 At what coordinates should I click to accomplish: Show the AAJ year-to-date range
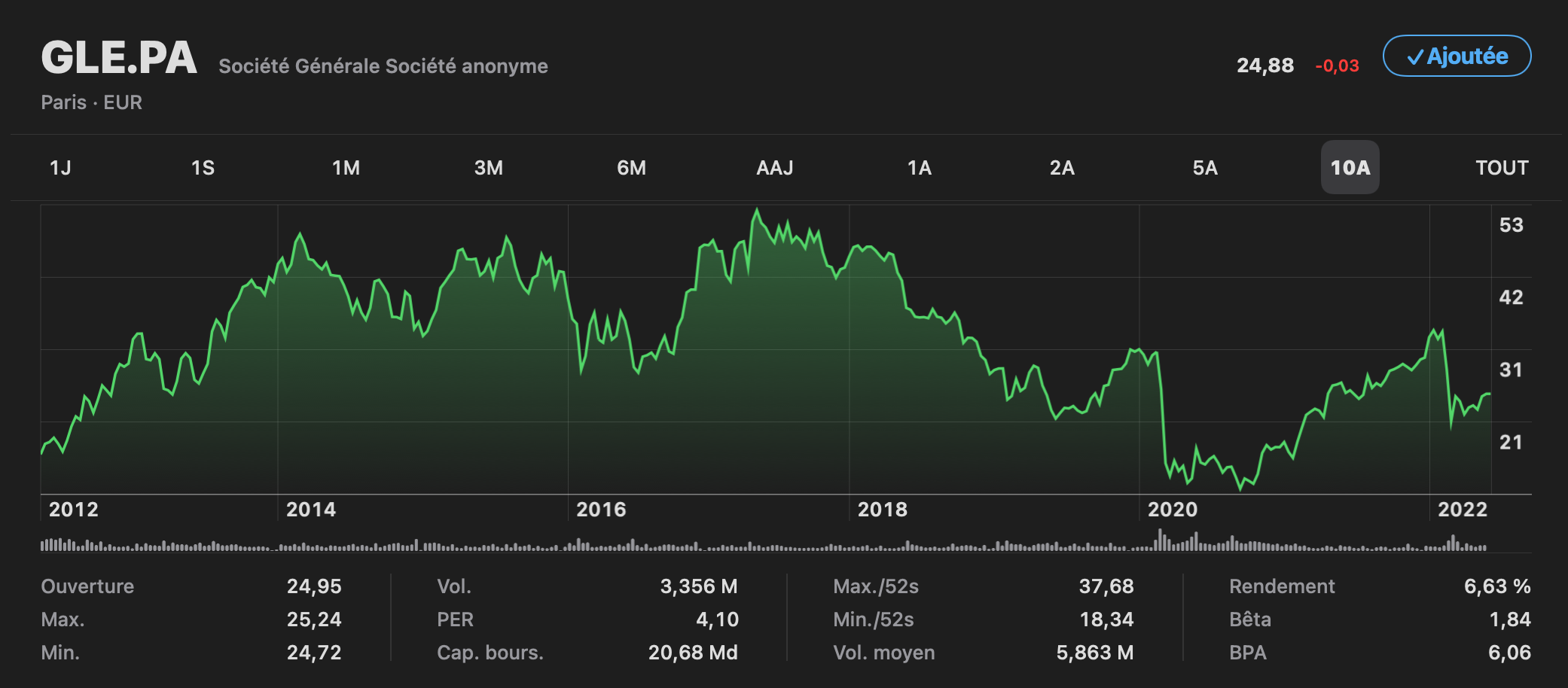pyautogui.click(x=775, y=168)
